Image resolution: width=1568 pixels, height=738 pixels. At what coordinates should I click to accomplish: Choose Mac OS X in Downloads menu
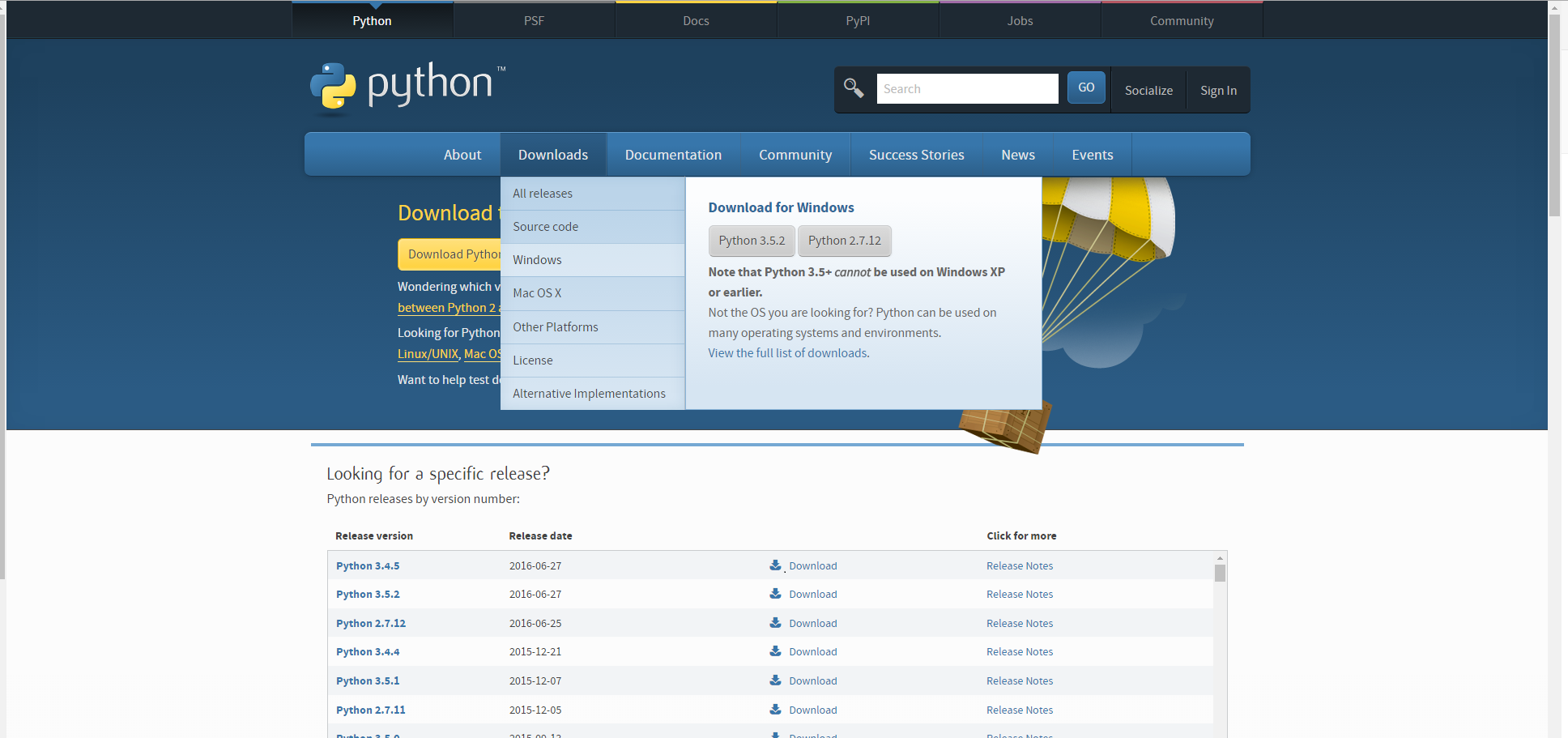coord(536,293)
